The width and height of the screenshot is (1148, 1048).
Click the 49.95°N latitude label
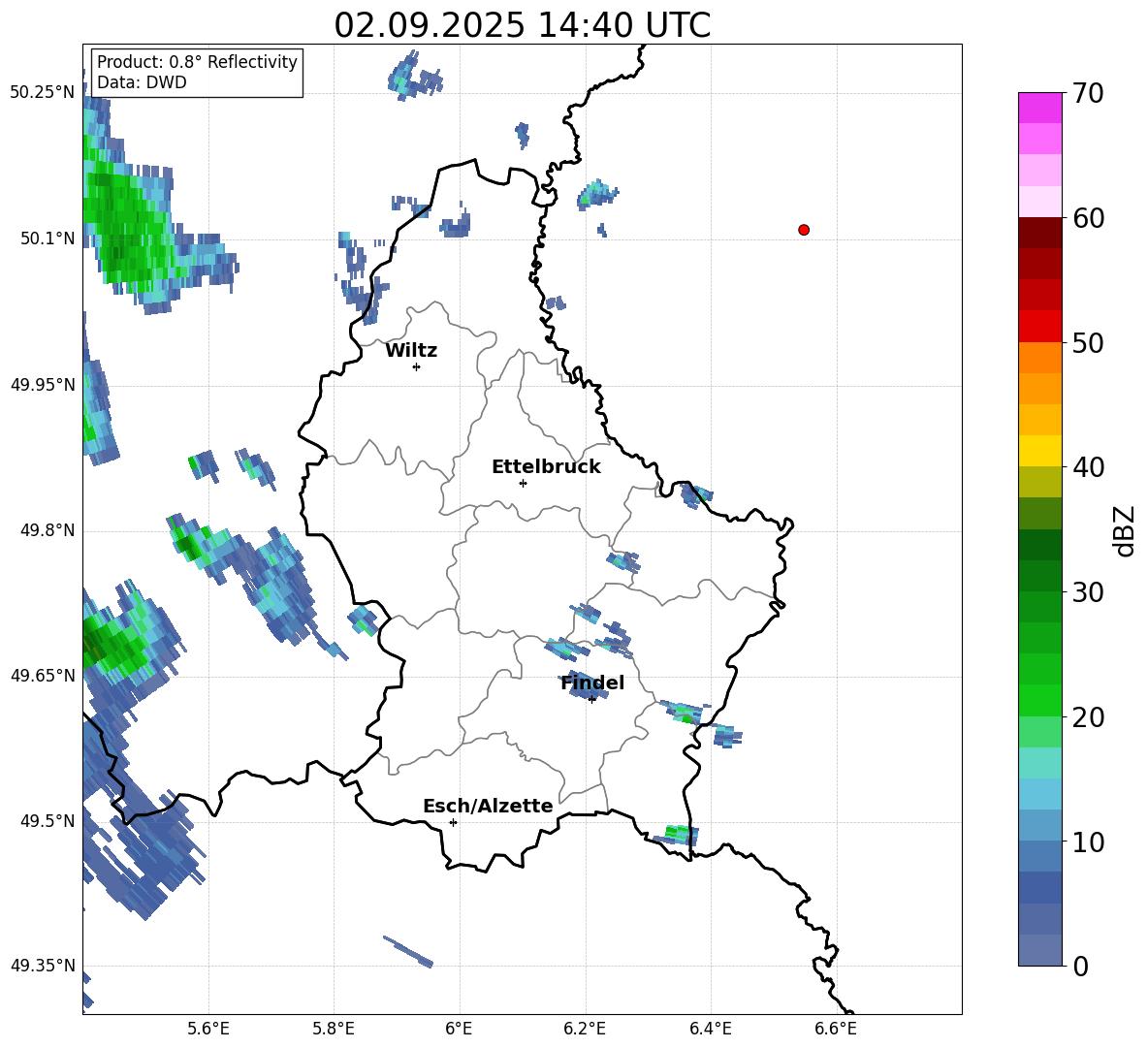(x=43, y=385)
